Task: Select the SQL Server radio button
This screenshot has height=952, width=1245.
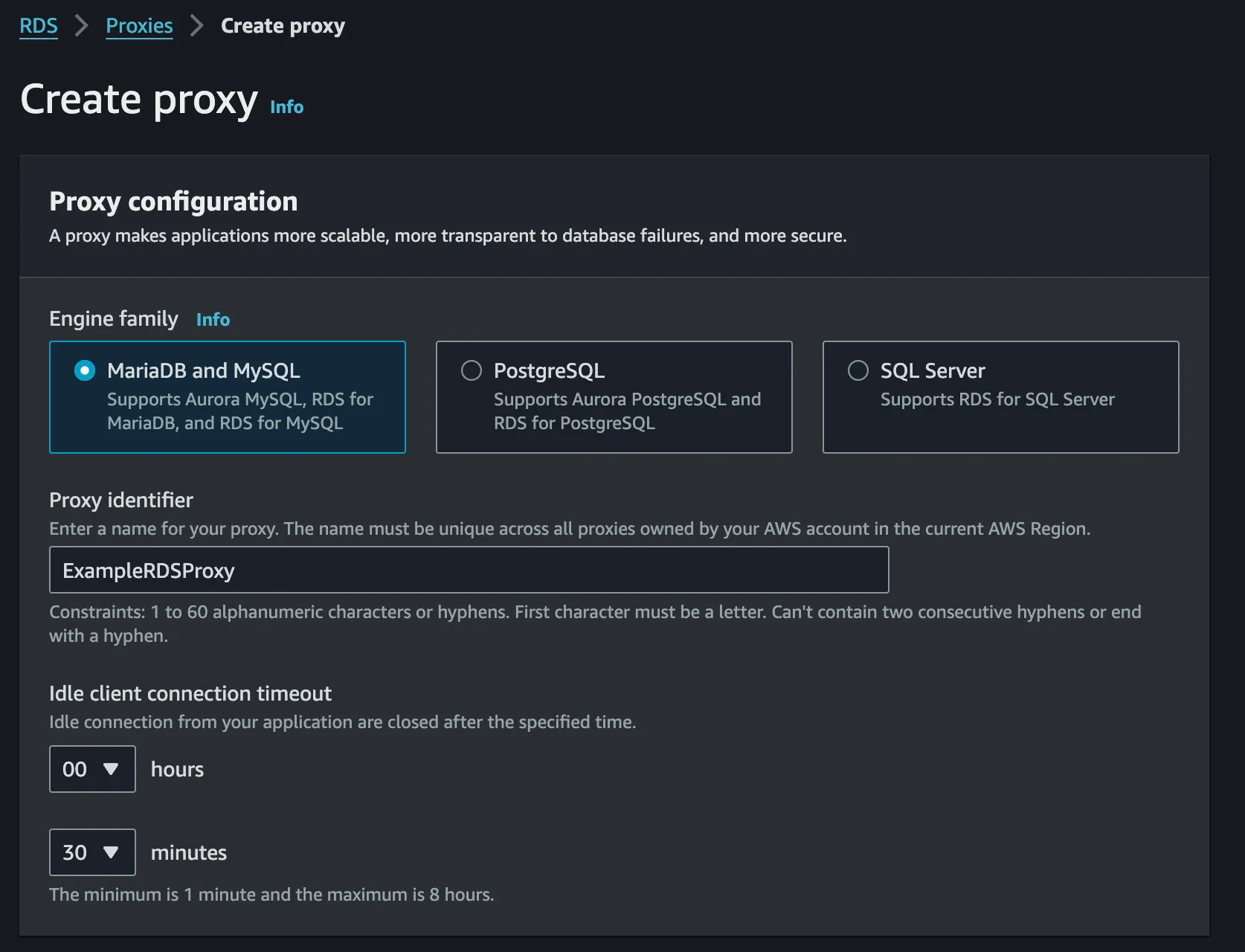Action: [858, 370]
